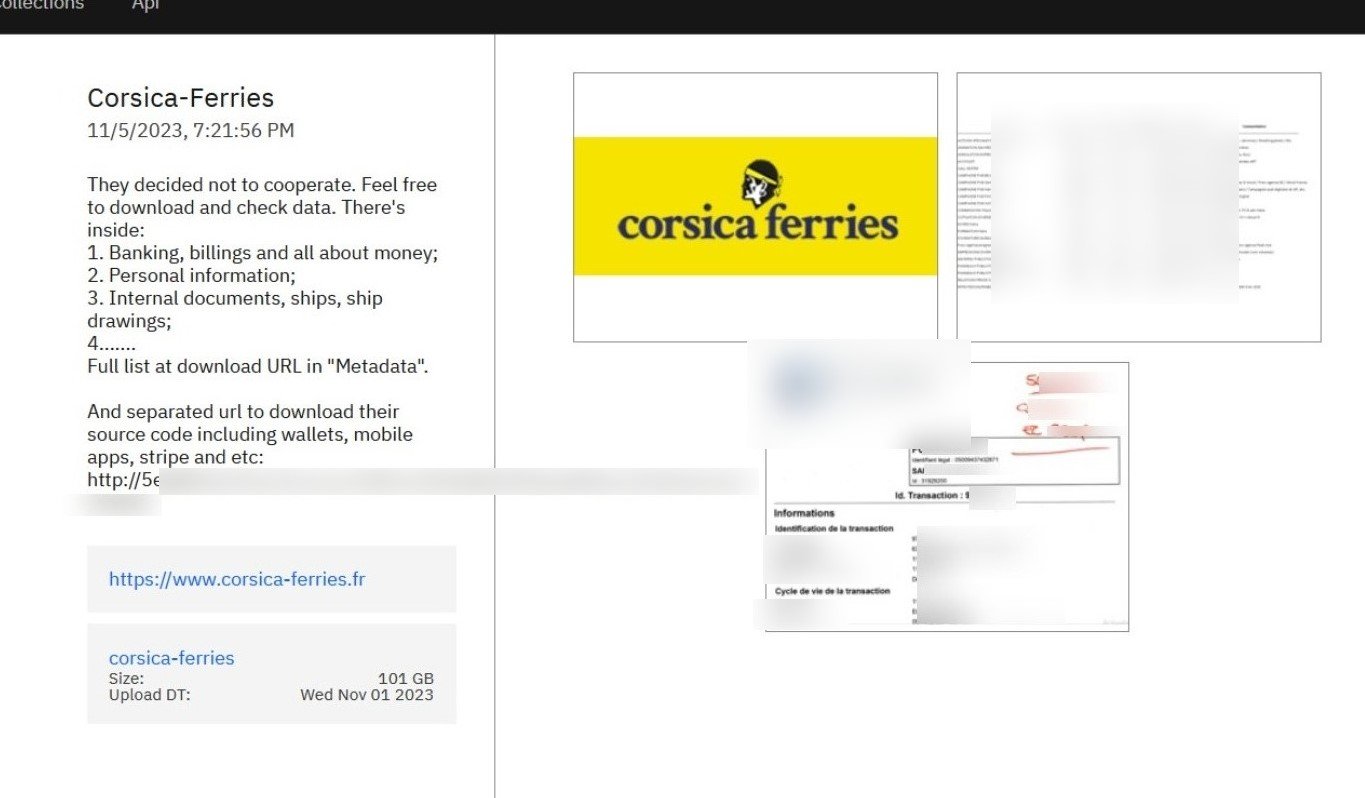
Task: Click the "They decided not to cooperate" text
Action: [x=262, y=185]
